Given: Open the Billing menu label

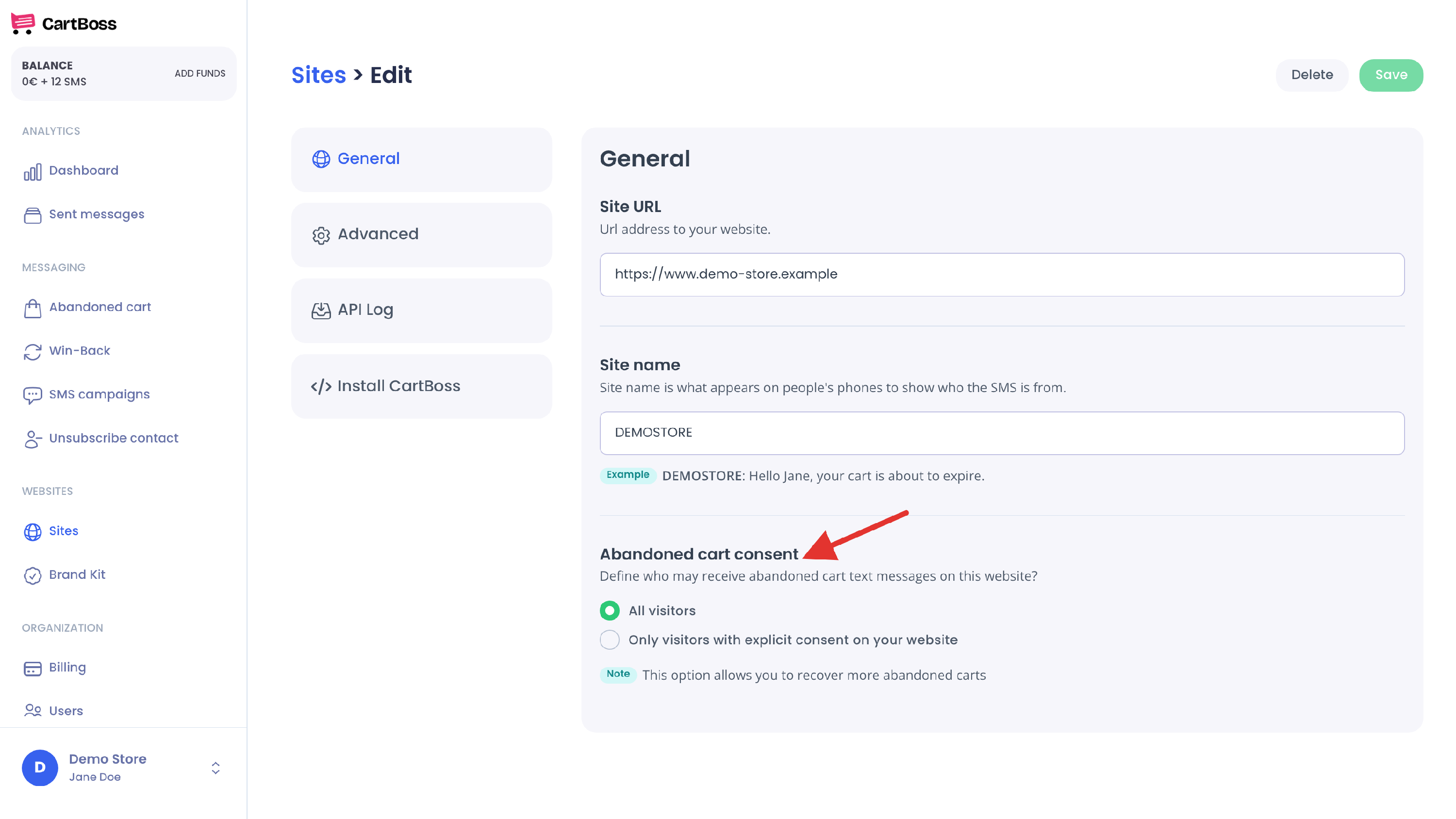Looking at the screenshot, I should [67, 668].
